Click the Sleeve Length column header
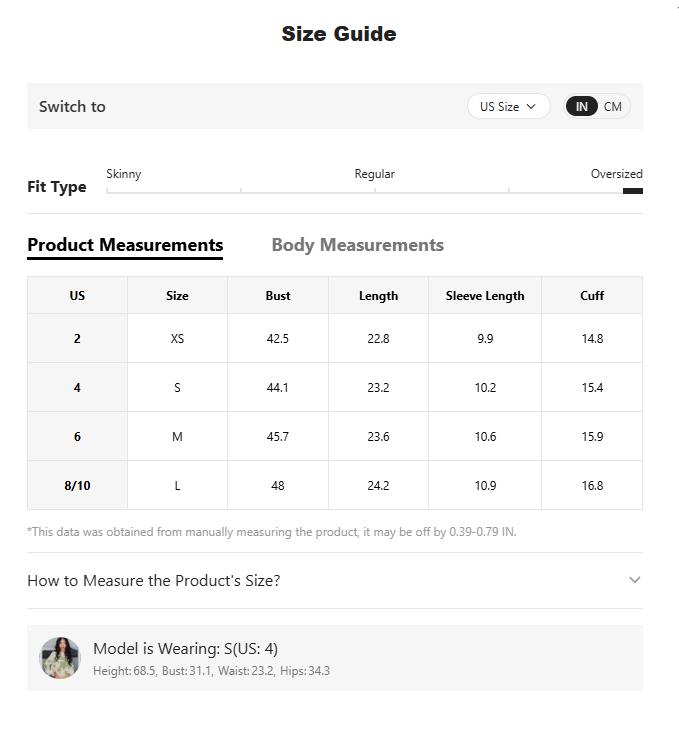 485,296
